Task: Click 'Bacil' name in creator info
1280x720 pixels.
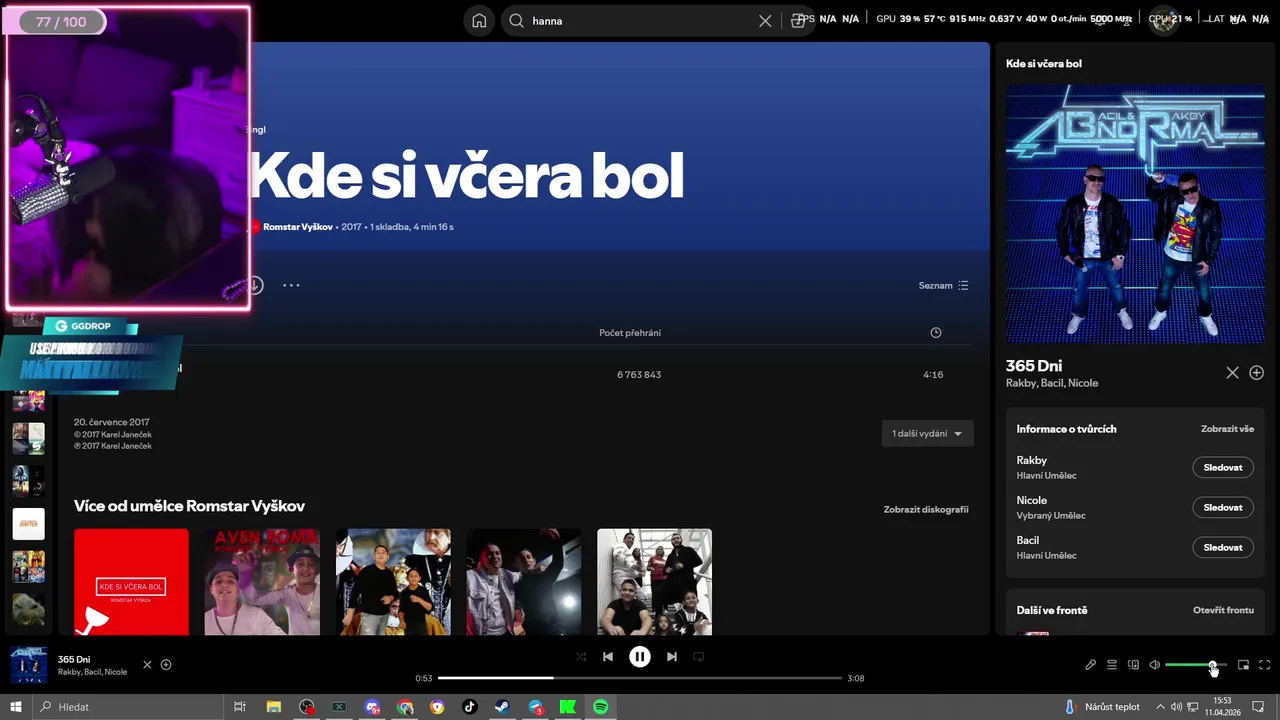Action: pyautogui.click(x=1028, y=540)
